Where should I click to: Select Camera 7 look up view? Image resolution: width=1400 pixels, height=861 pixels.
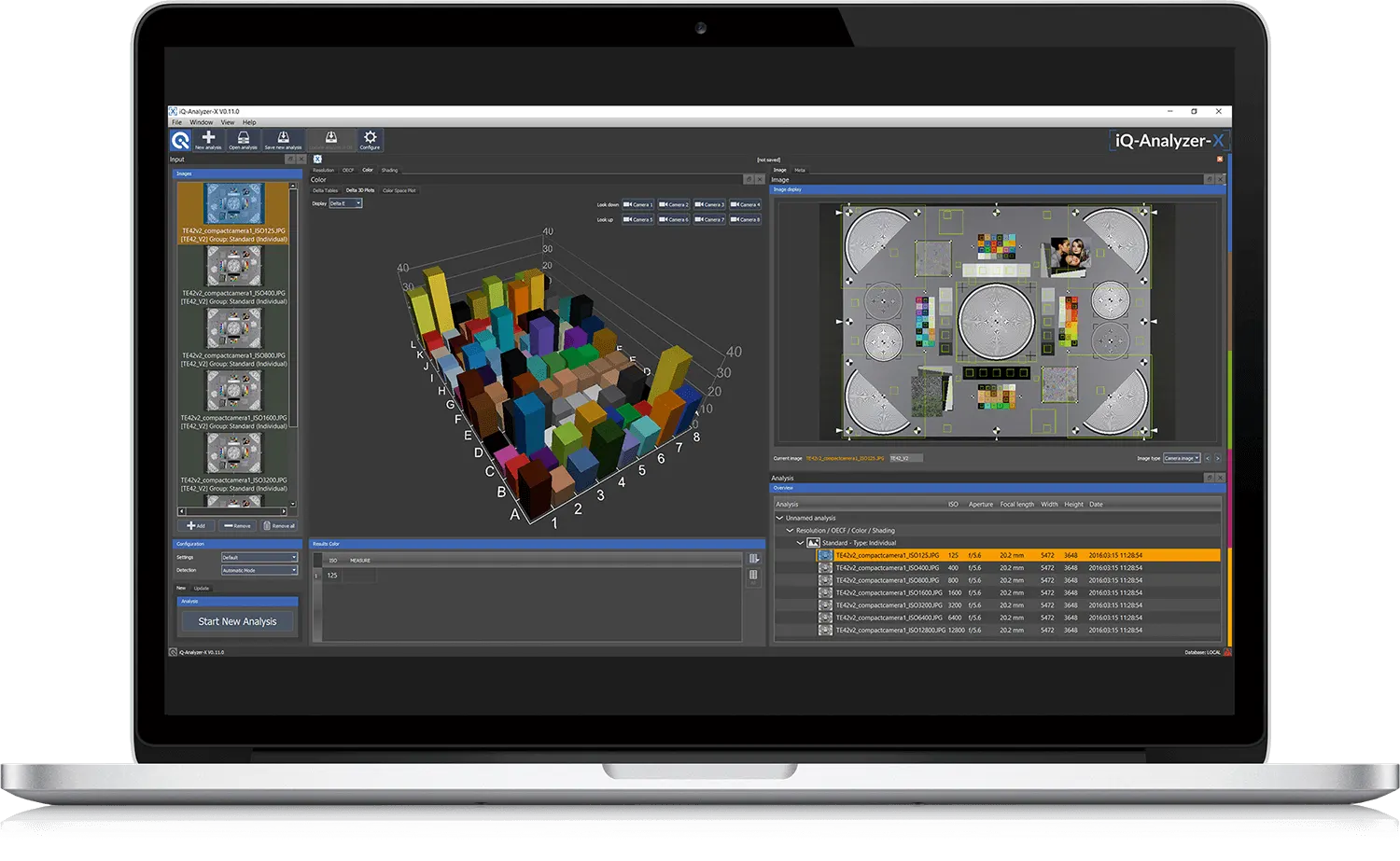709,219
